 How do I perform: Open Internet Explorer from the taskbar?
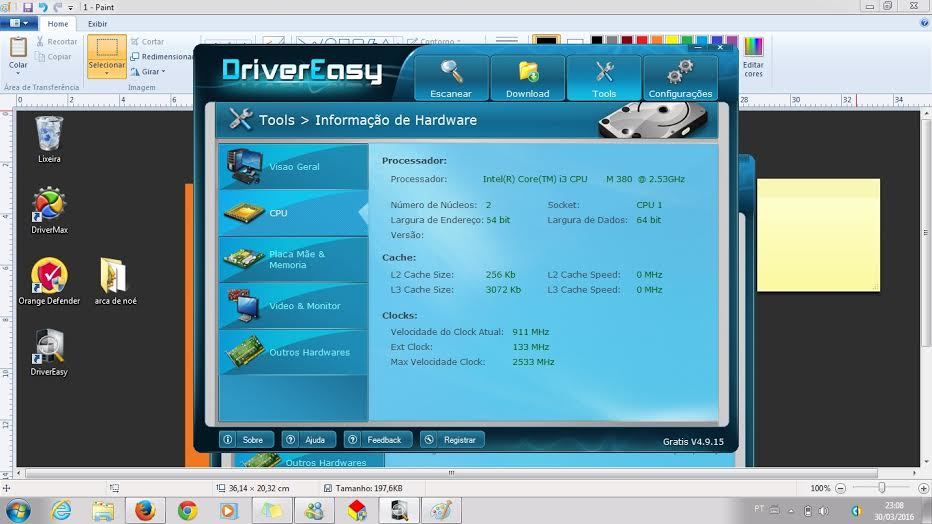click(61, 510)
